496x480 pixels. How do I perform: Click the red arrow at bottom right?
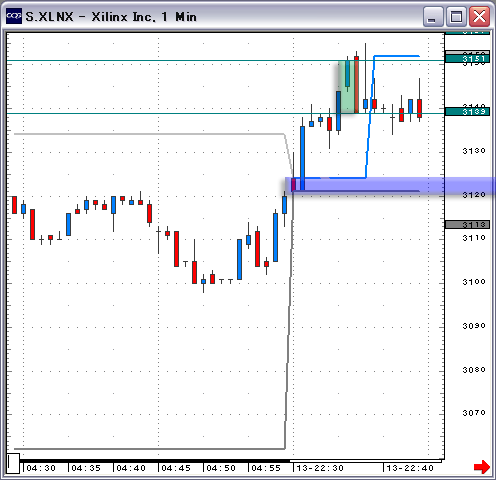(x=482, y=467)
